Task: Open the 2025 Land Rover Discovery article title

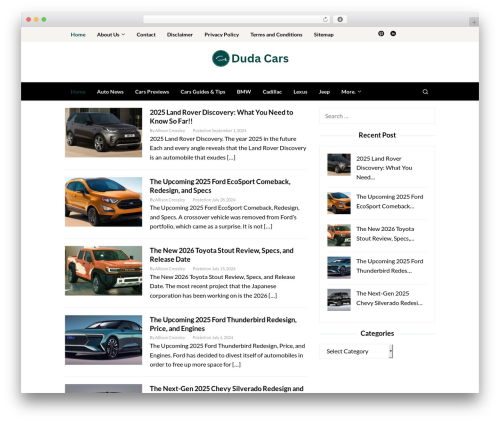Action: tap(221, 117)
